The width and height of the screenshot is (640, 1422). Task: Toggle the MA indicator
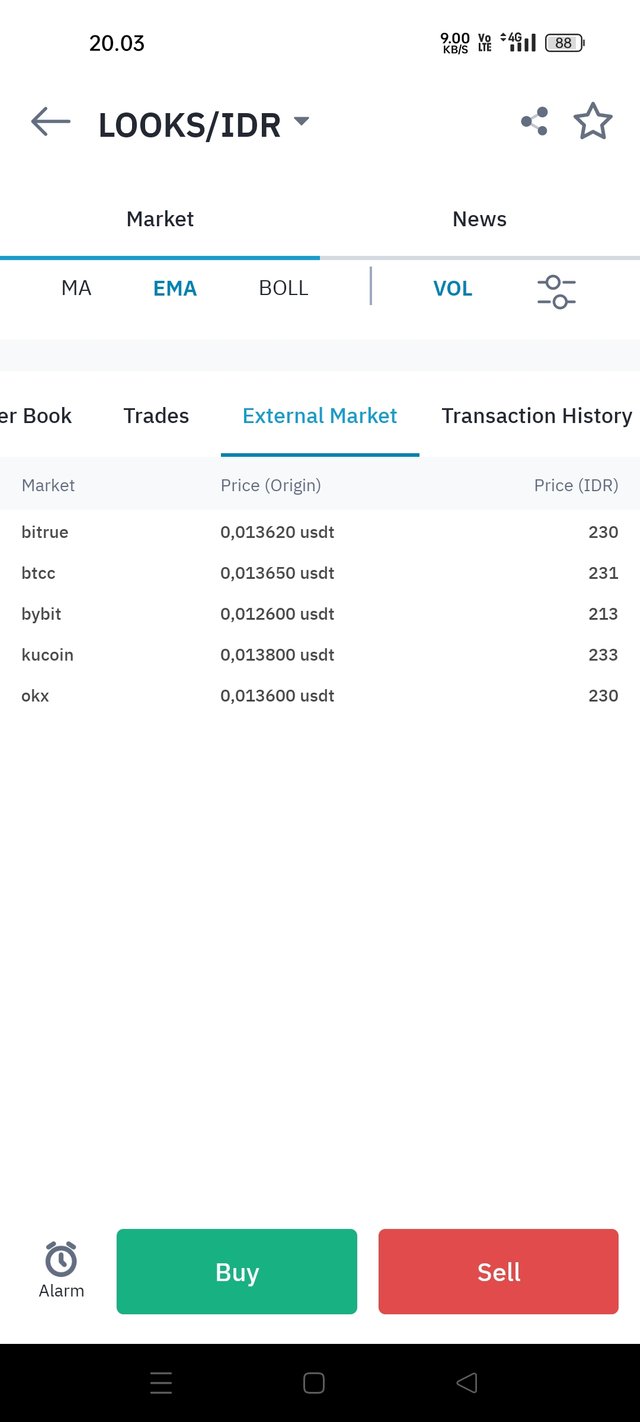point(76,288)
